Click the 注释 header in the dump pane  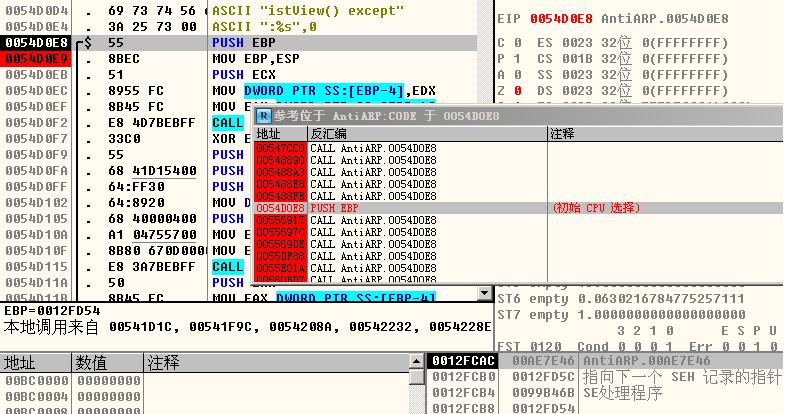277,362
